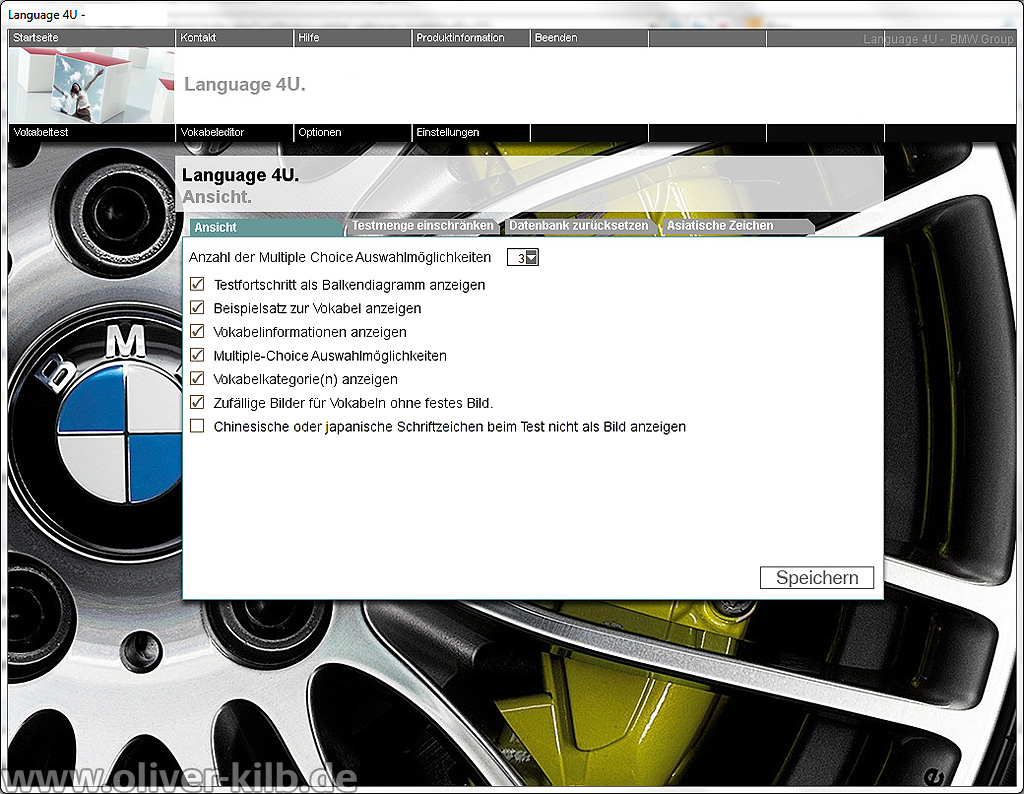The width and height of the screenshot is (1024, 794).
Task: Open Produktinformation in the top menu
Action: [471, 38]
